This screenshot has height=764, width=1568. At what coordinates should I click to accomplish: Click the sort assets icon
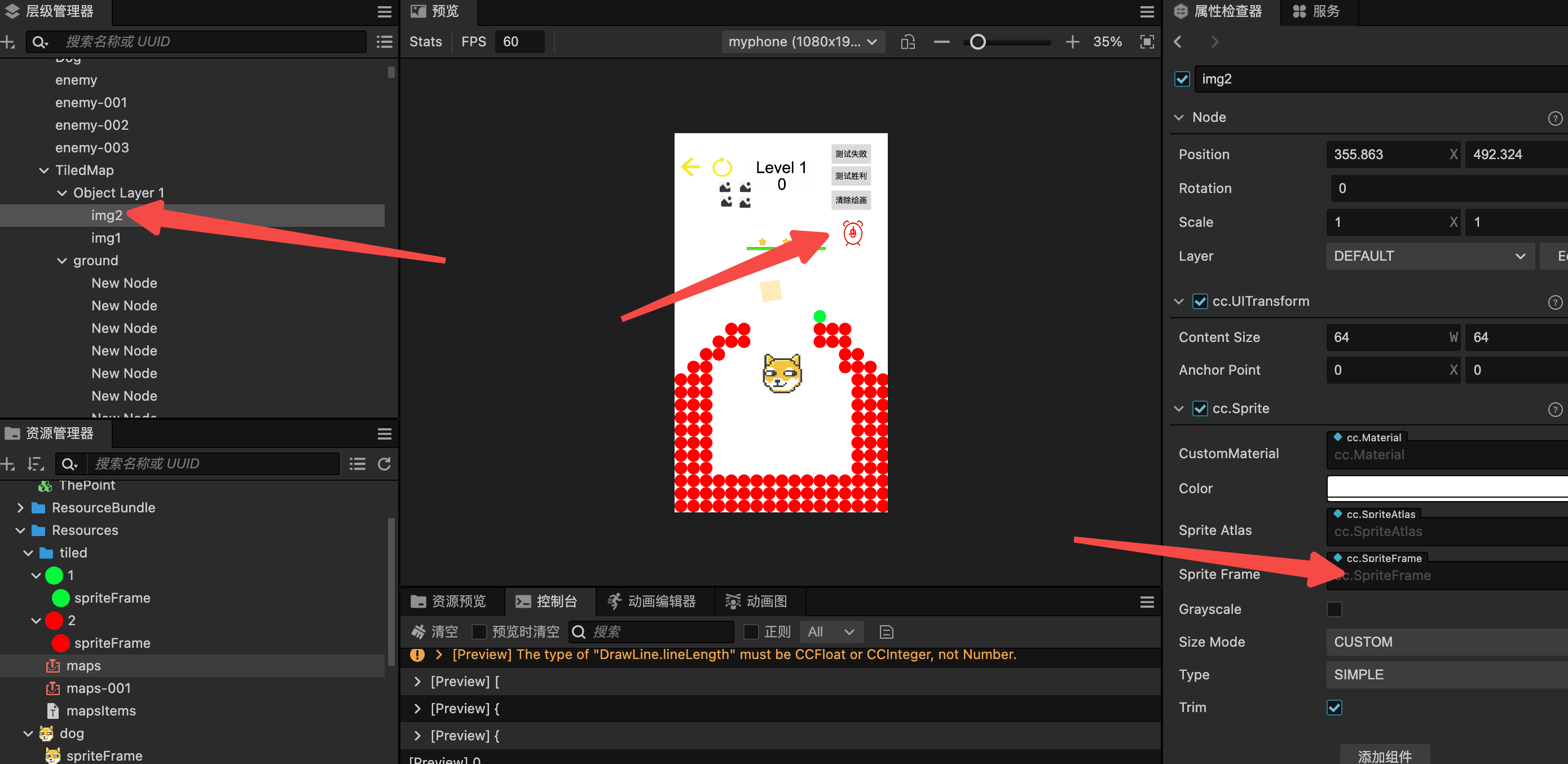click(x=36, y=464)
